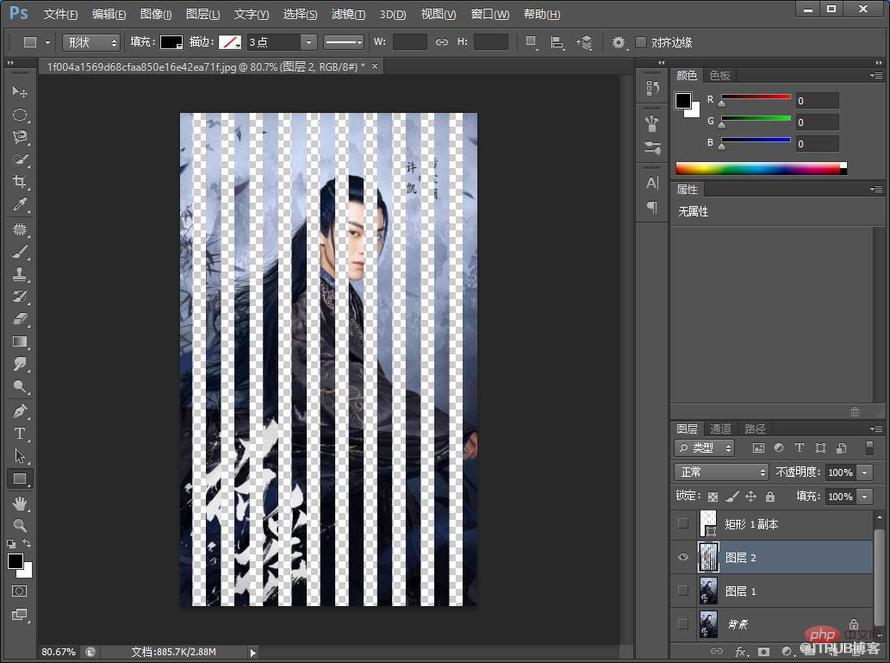Open the 滤镜 menu

tap(348, 14)
